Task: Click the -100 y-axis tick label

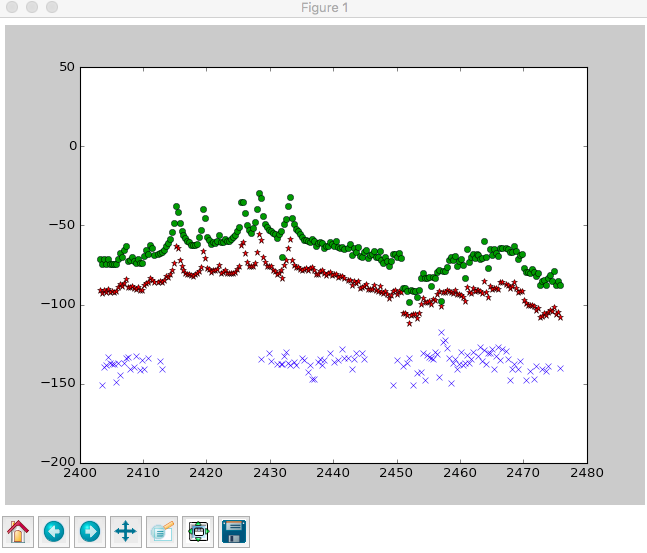Action: (x=58, y=304)
